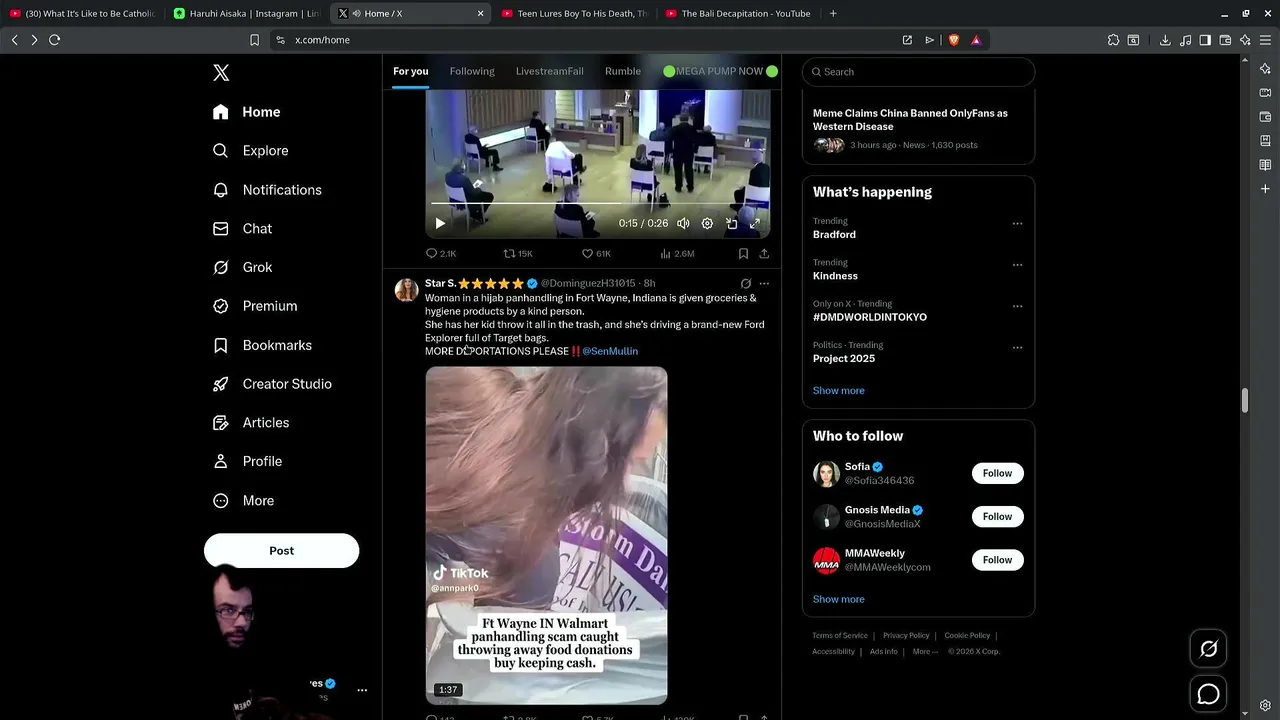This screenshot has width=1280, height=720.
Task: Open the @DominguezH31015 handle link
Action: point(588,284)
